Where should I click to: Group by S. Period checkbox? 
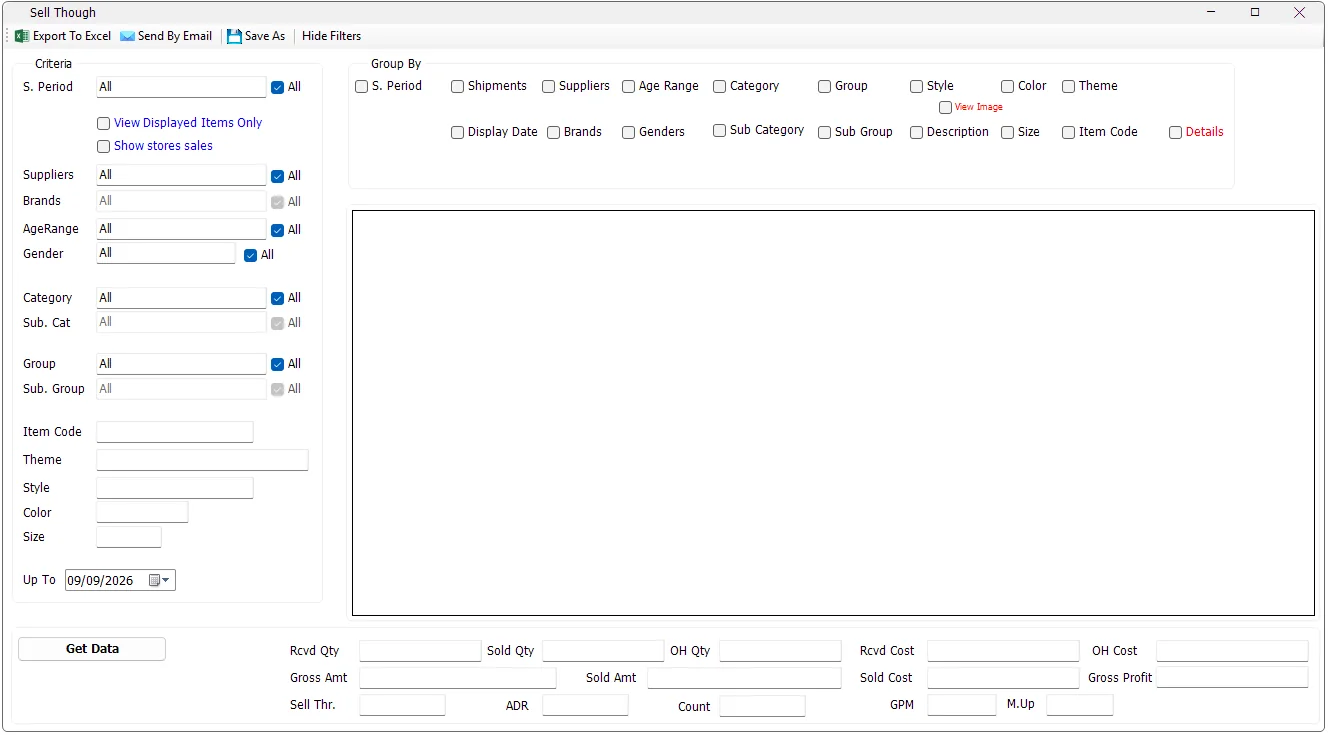(x=362, y=87)
